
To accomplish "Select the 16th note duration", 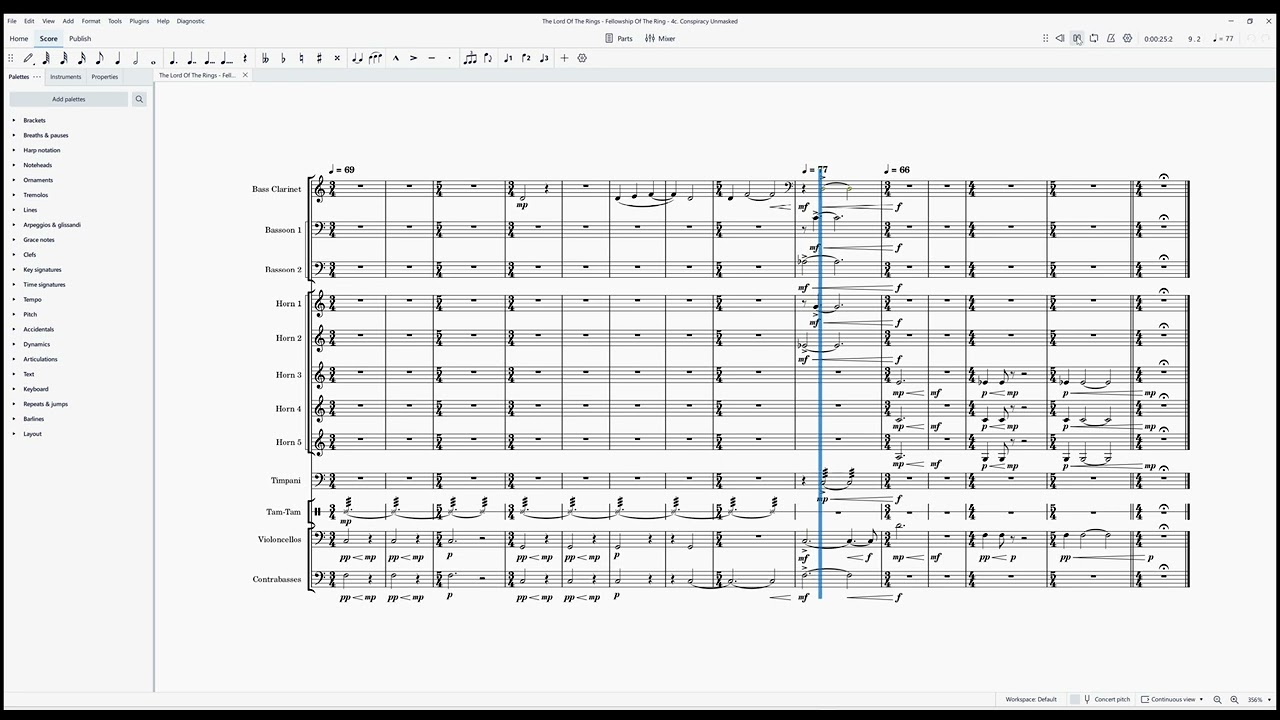I will 82,58.
